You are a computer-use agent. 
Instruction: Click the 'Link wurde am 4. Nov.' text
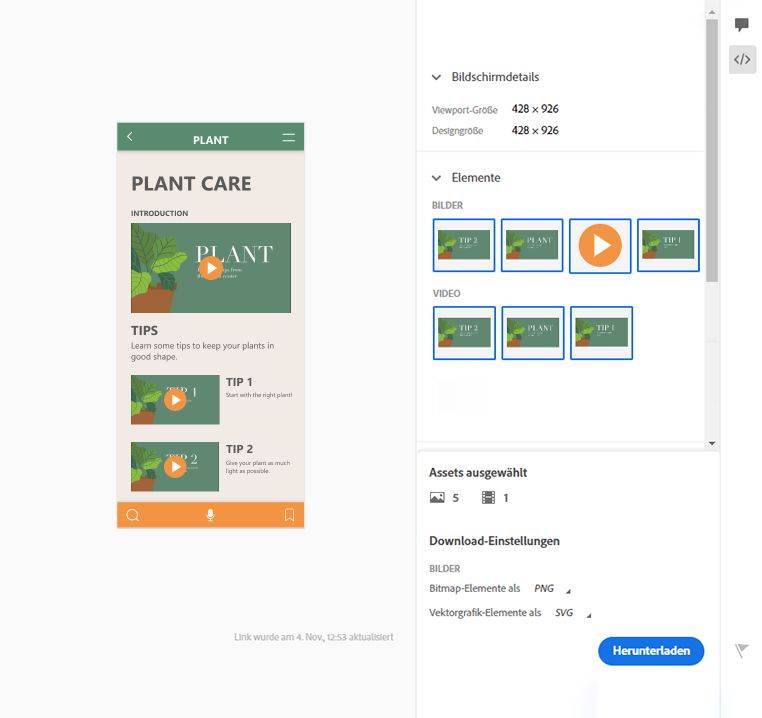(313, 637)
